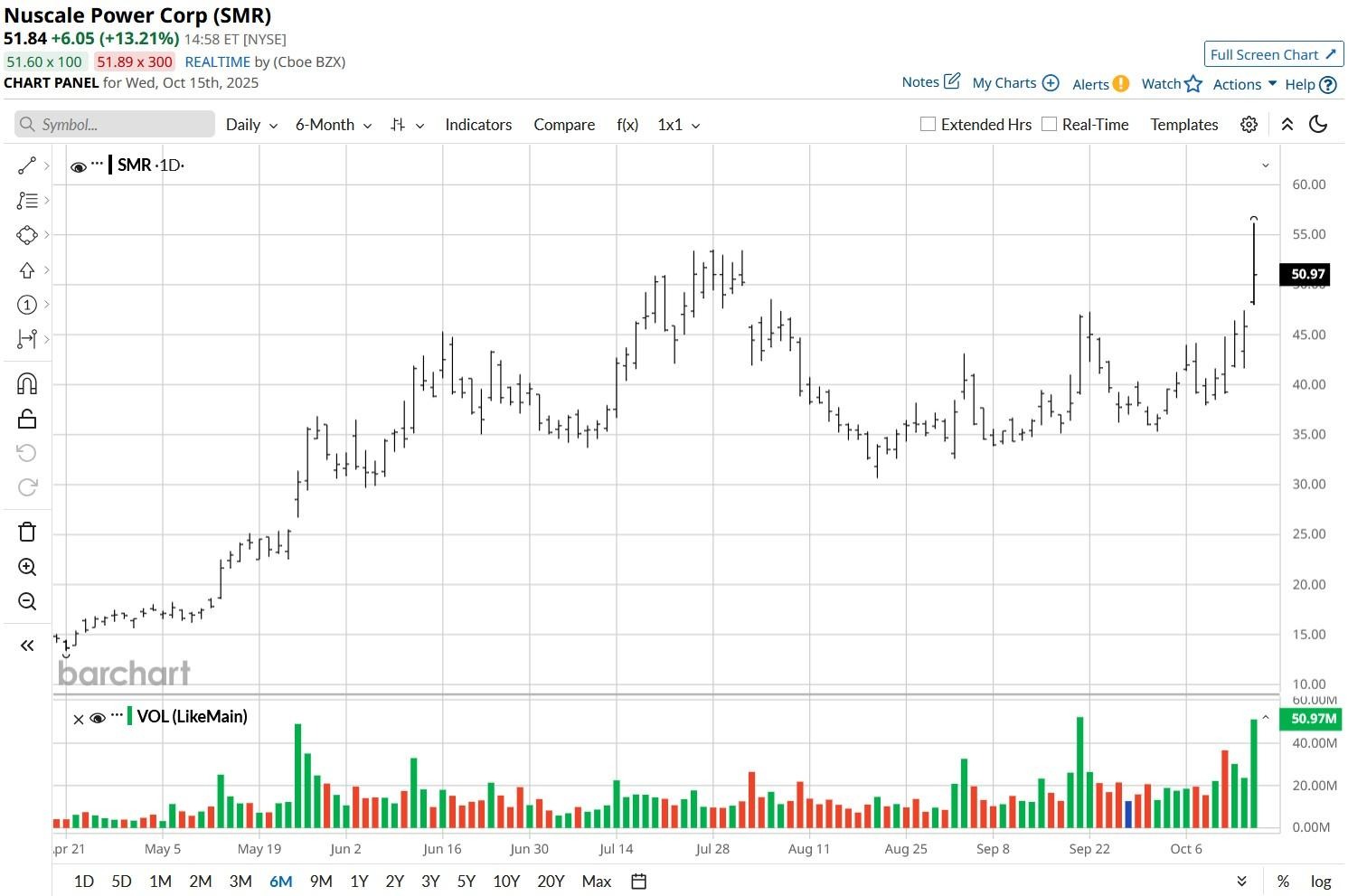Open the Compare menu

point(564,125)
